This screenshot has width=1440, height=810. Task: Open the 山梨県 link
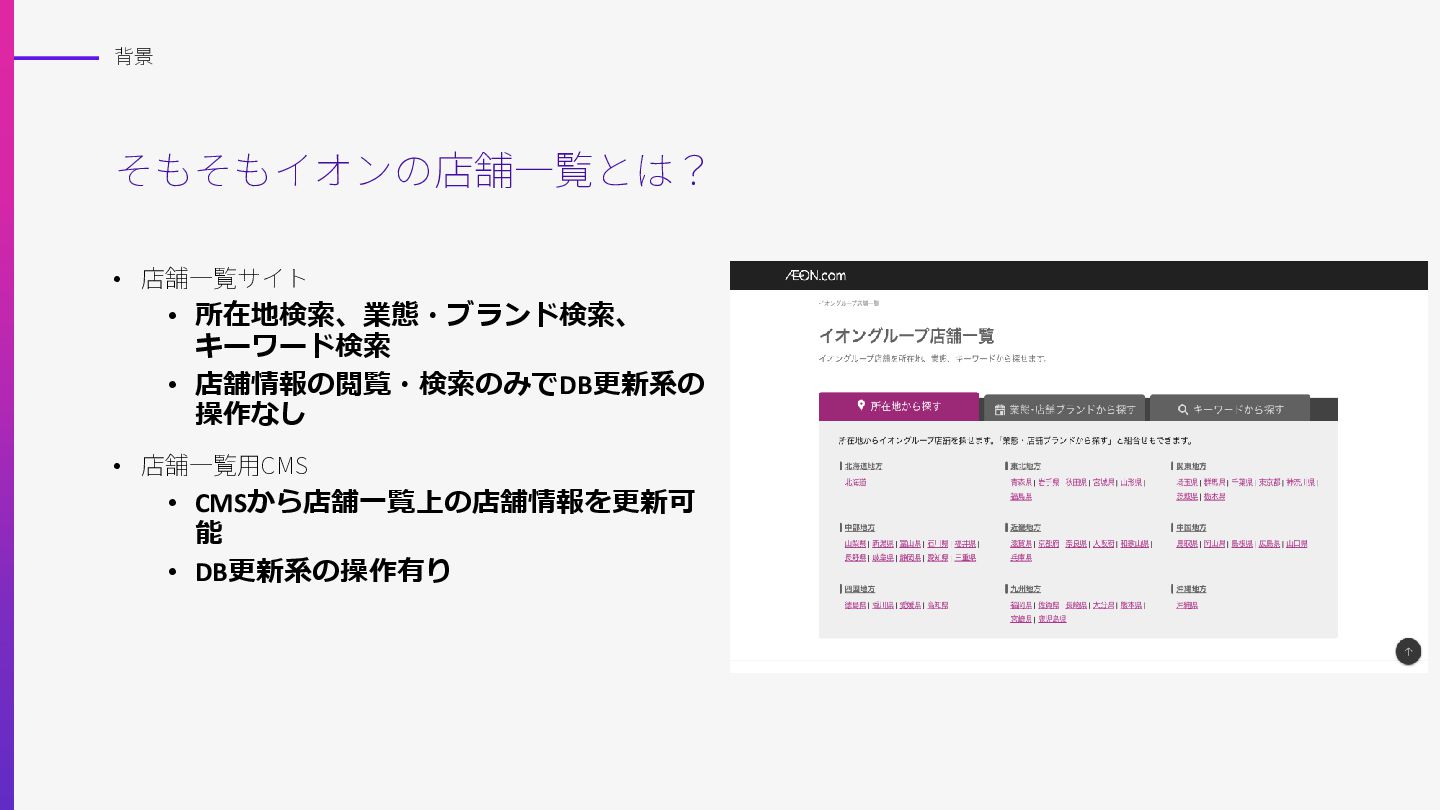(x=855, y=544)
